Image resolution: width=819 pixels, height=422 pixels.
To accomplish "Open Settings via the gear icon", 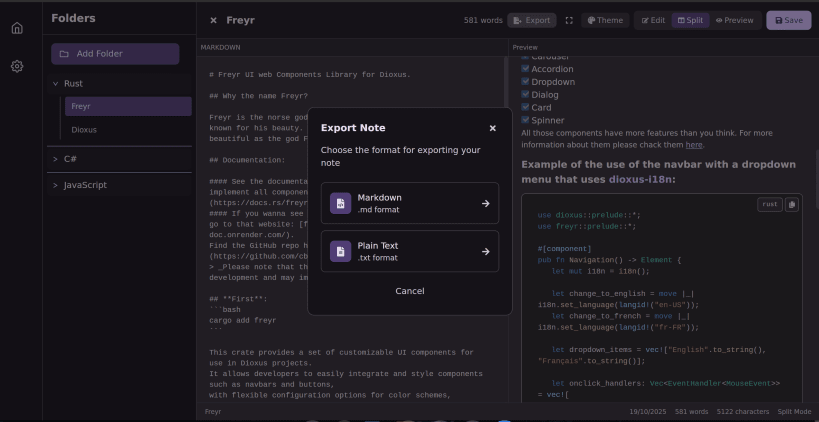I will [x=17, y=66].
